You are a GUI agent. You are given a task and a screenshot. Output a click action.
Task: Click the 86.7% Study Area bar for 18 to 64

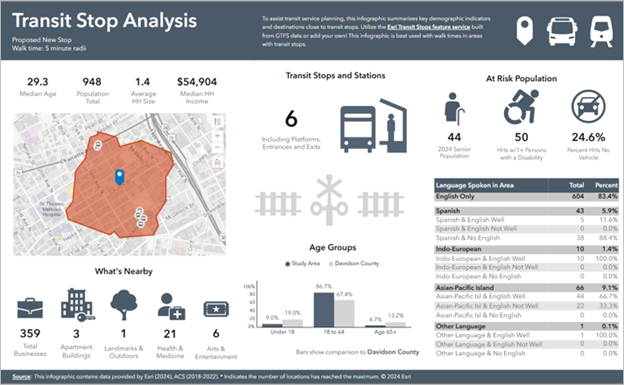pos(324,310)
